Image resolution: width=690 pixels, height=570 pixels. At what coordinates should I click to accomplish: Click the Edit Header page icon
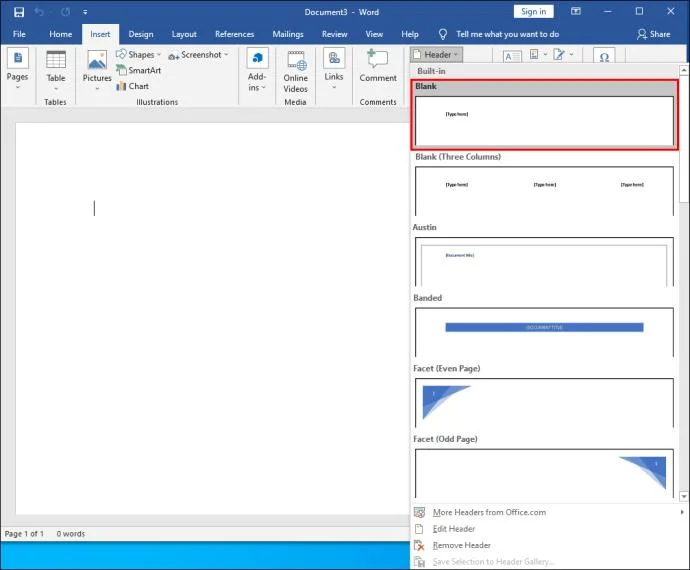(419, 529)
